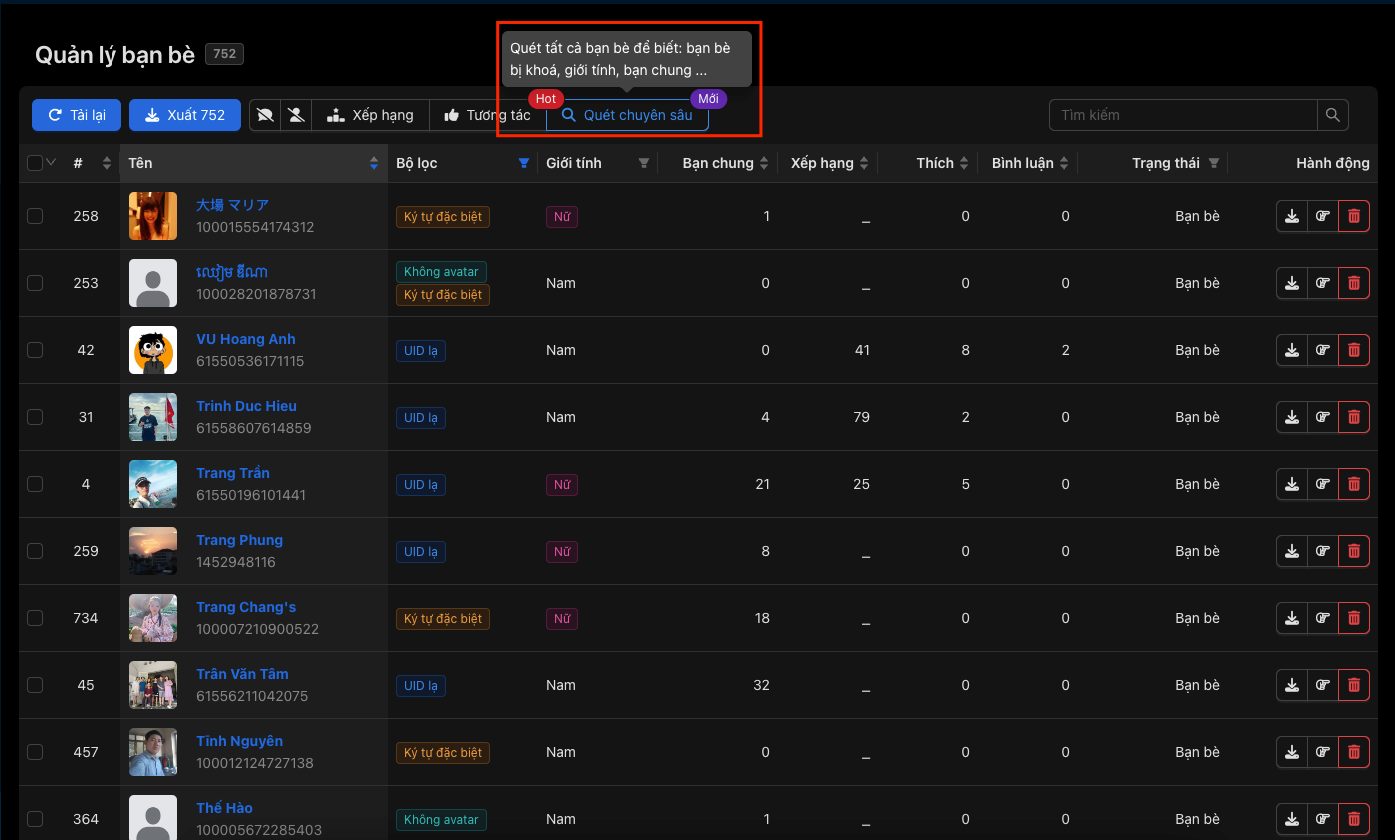
Task: Check the box for VU Hoang Anh
Action: (x=35, y=350)
